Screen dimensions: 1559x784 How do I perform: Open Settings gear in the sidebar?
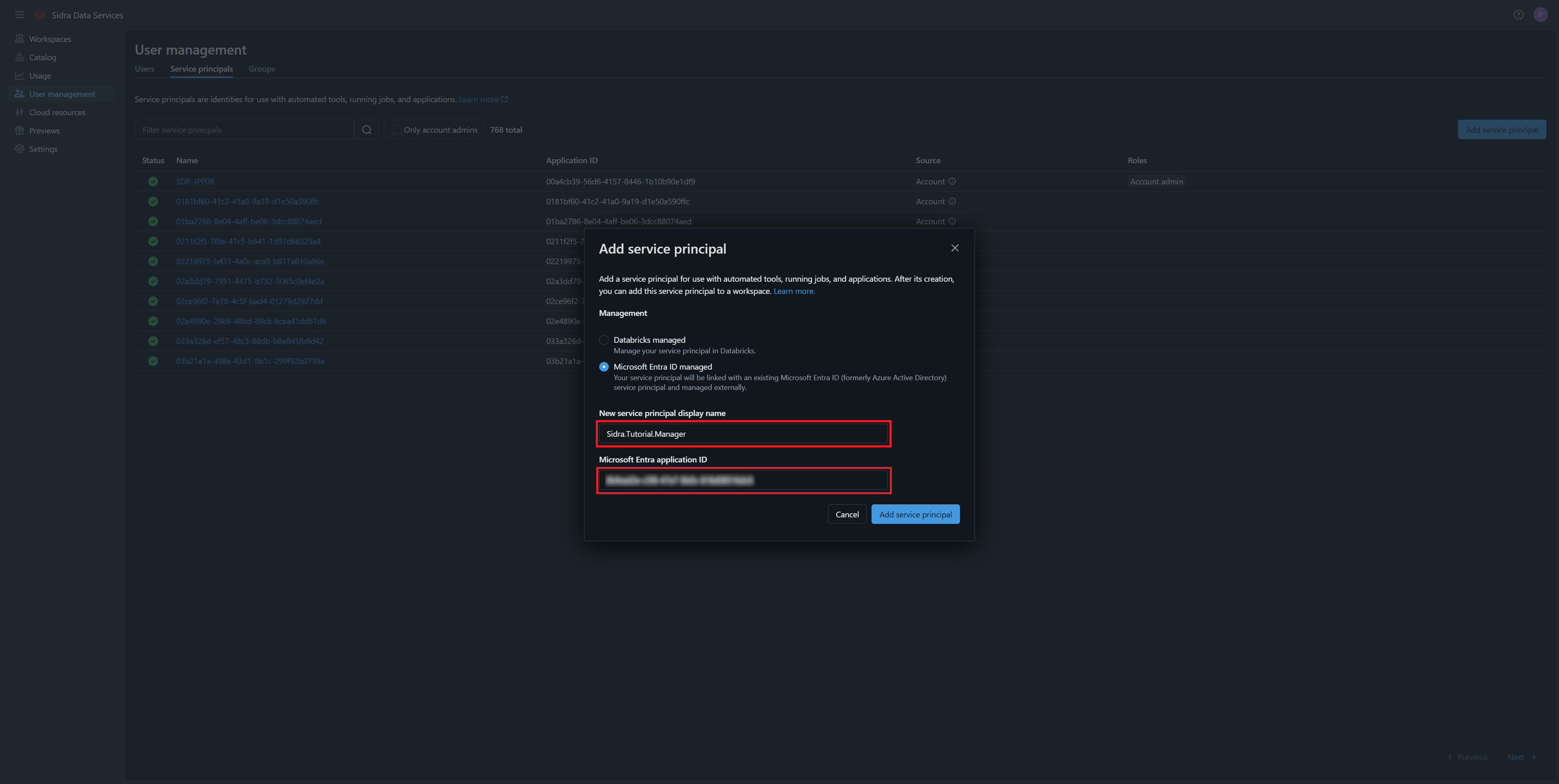[x=20, y=149]
